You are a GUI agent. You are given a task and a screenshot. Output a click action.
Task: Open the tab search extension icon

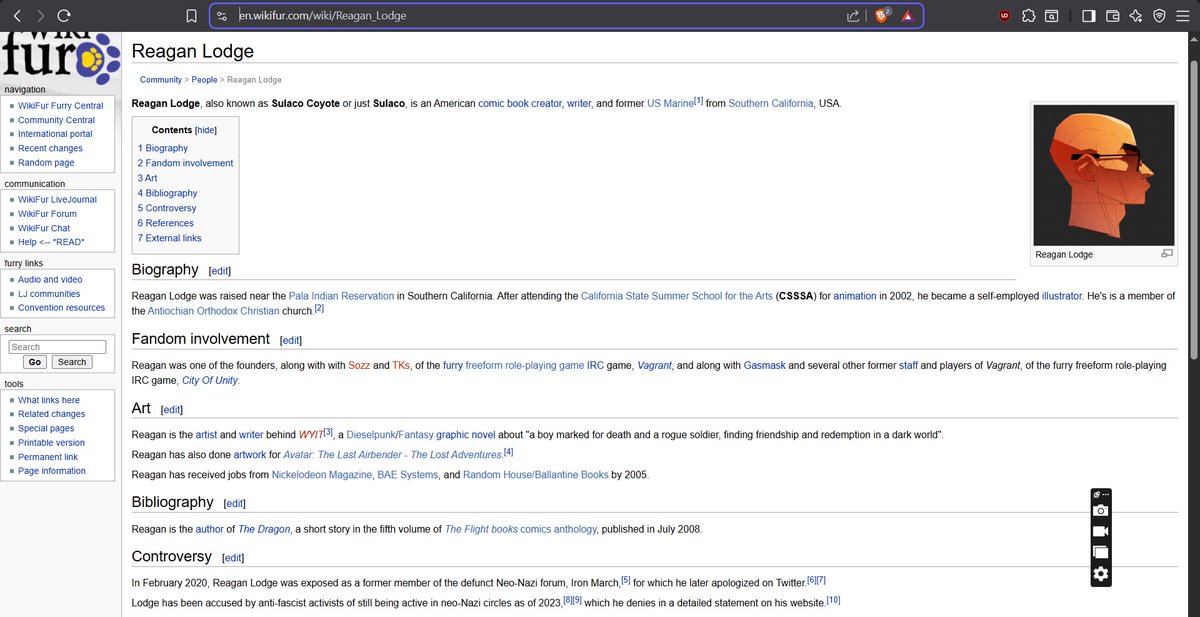point(1052,16)
